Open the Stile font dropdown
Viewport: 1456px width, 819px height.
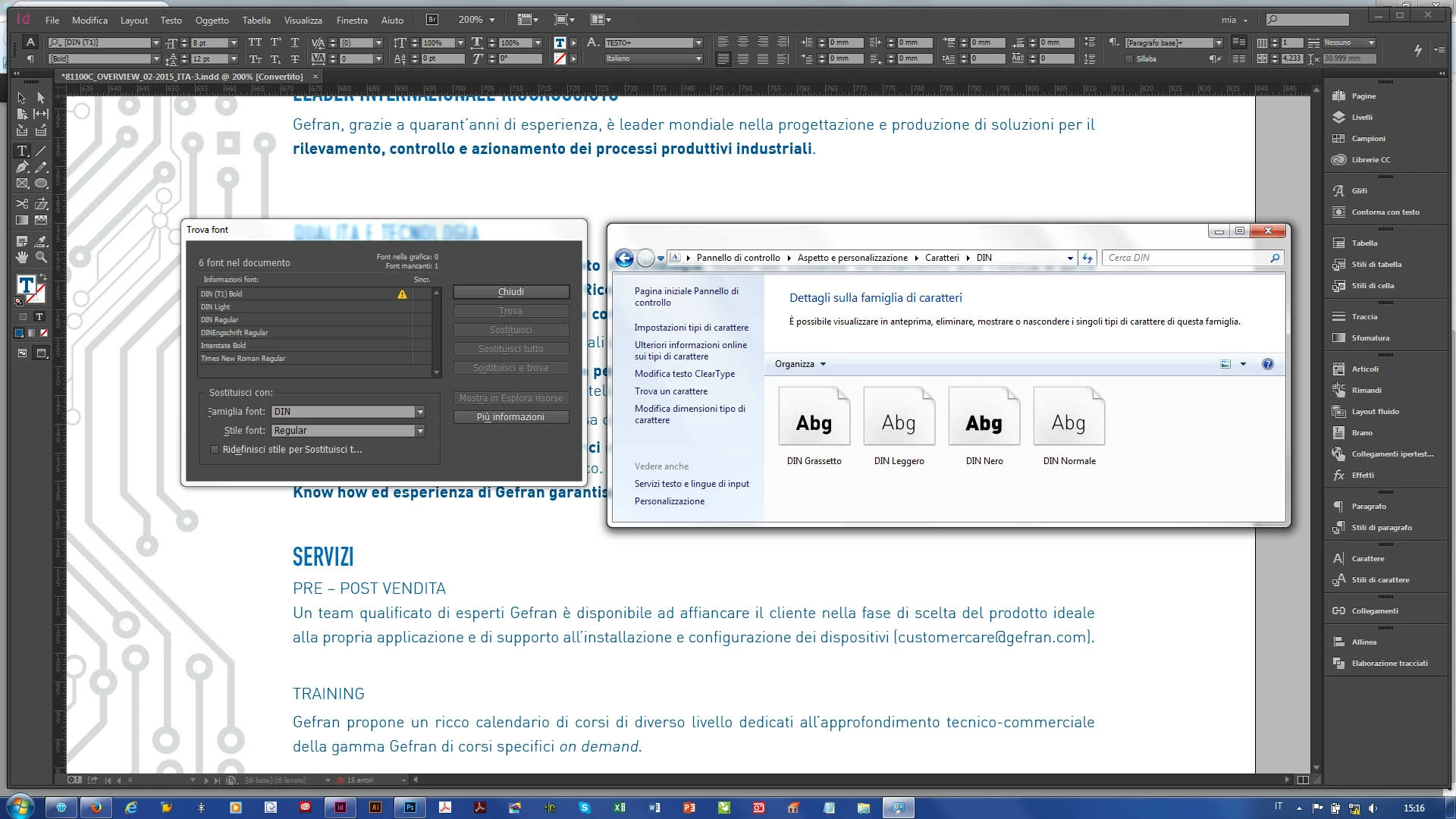pos(420,431)
